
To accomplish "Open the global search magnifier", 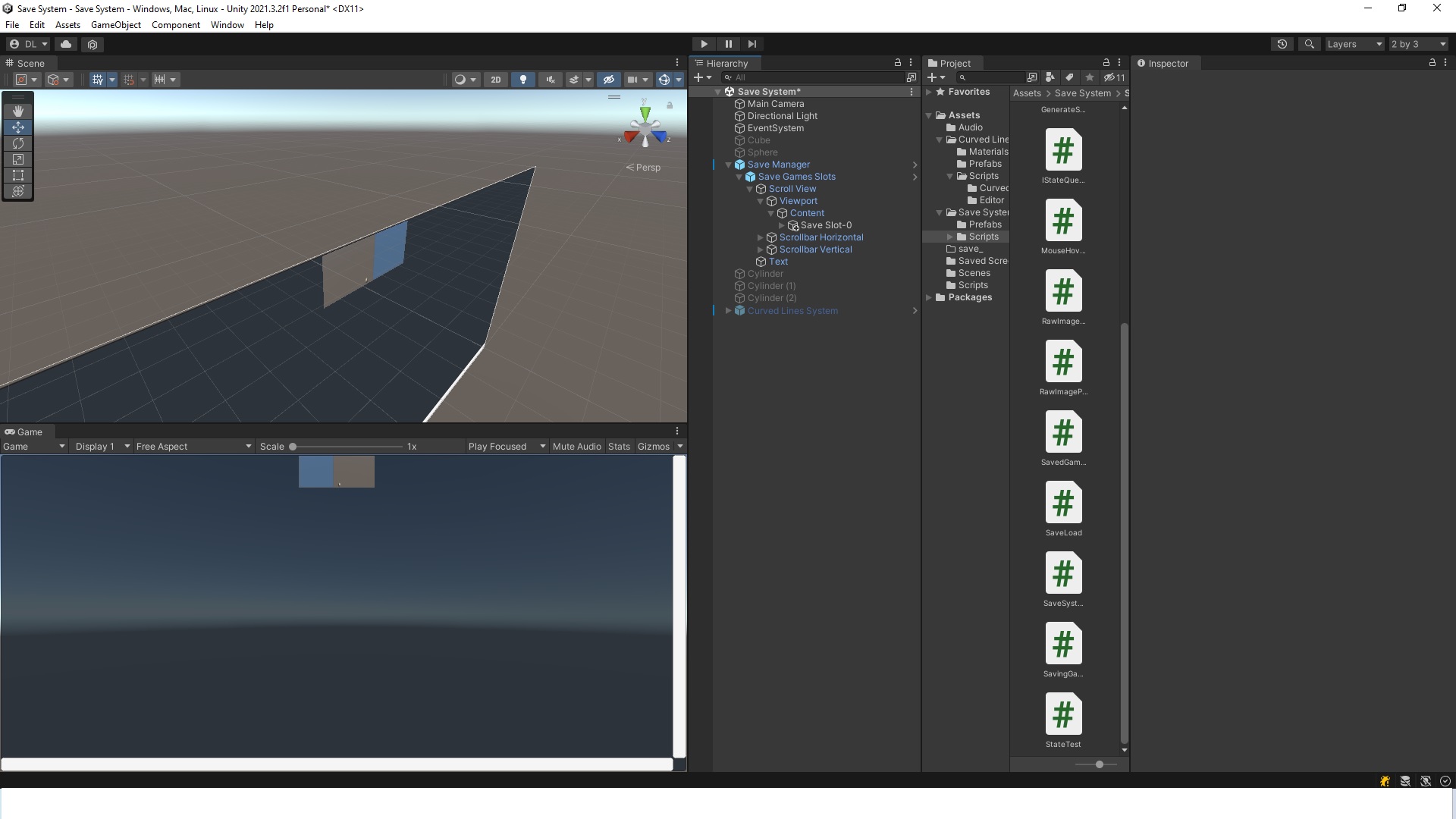I will click(x=1310, y=44).
